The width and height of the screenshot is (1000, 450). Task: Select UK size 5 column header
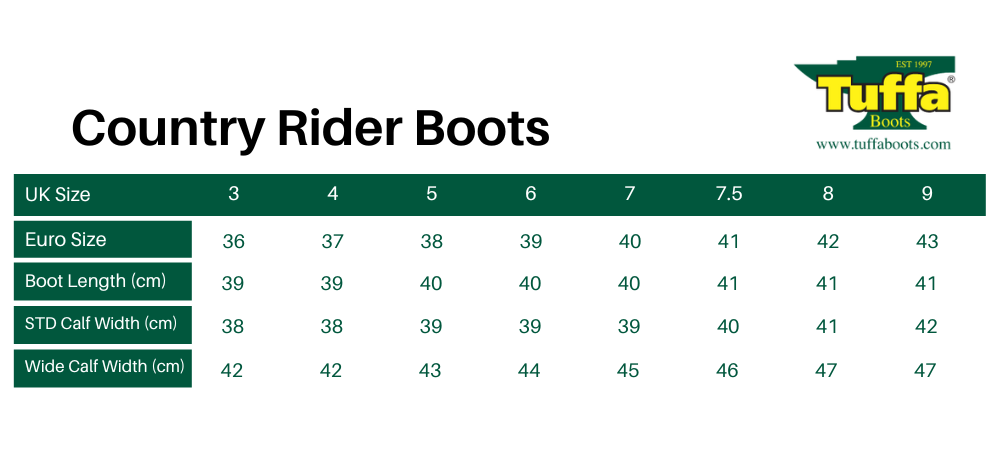coord(432,194)
